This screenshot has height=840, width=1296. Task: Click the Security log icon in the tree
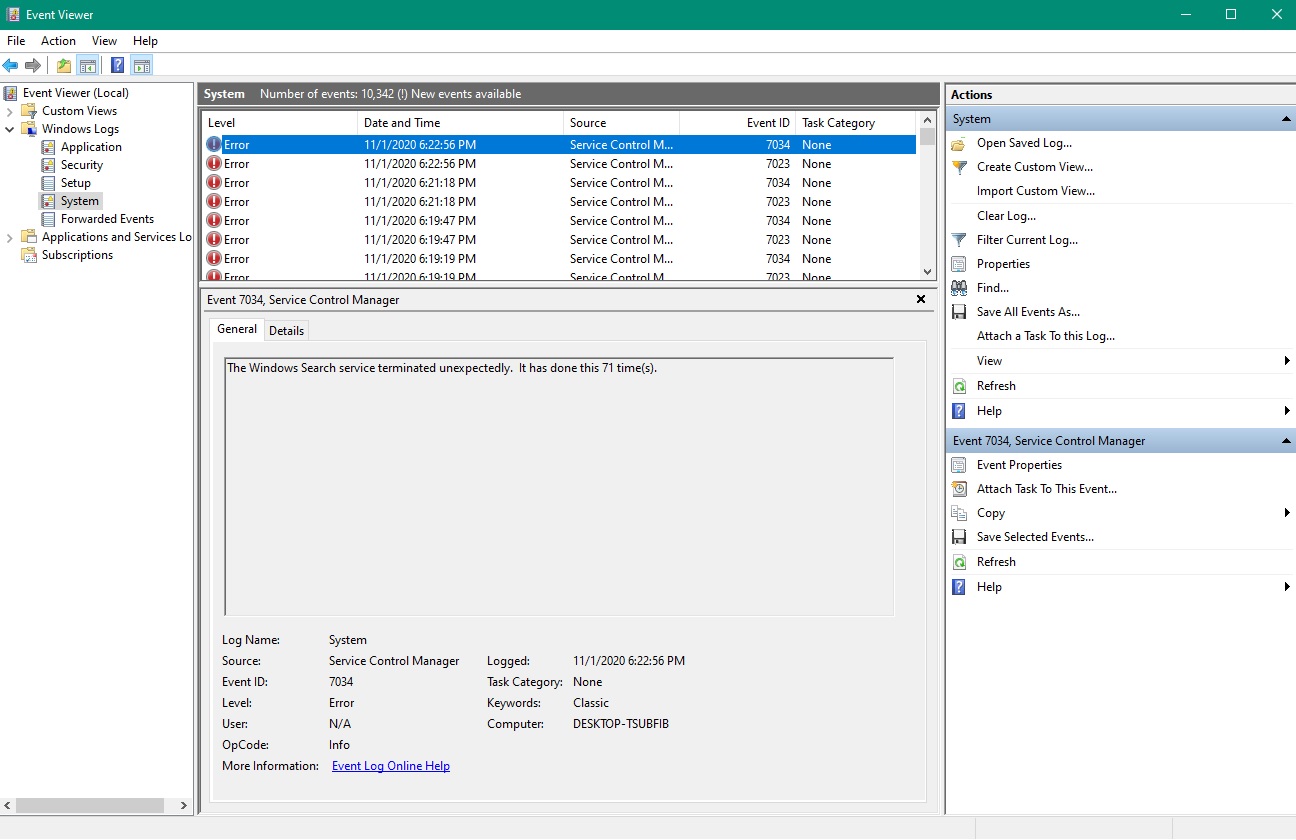point(48,165)
